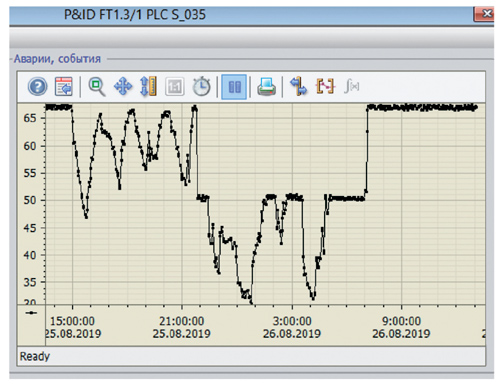Click the 15:00:00 25.08.2019 time label
Screen dimensions: 500x385
tap(73, 327)
